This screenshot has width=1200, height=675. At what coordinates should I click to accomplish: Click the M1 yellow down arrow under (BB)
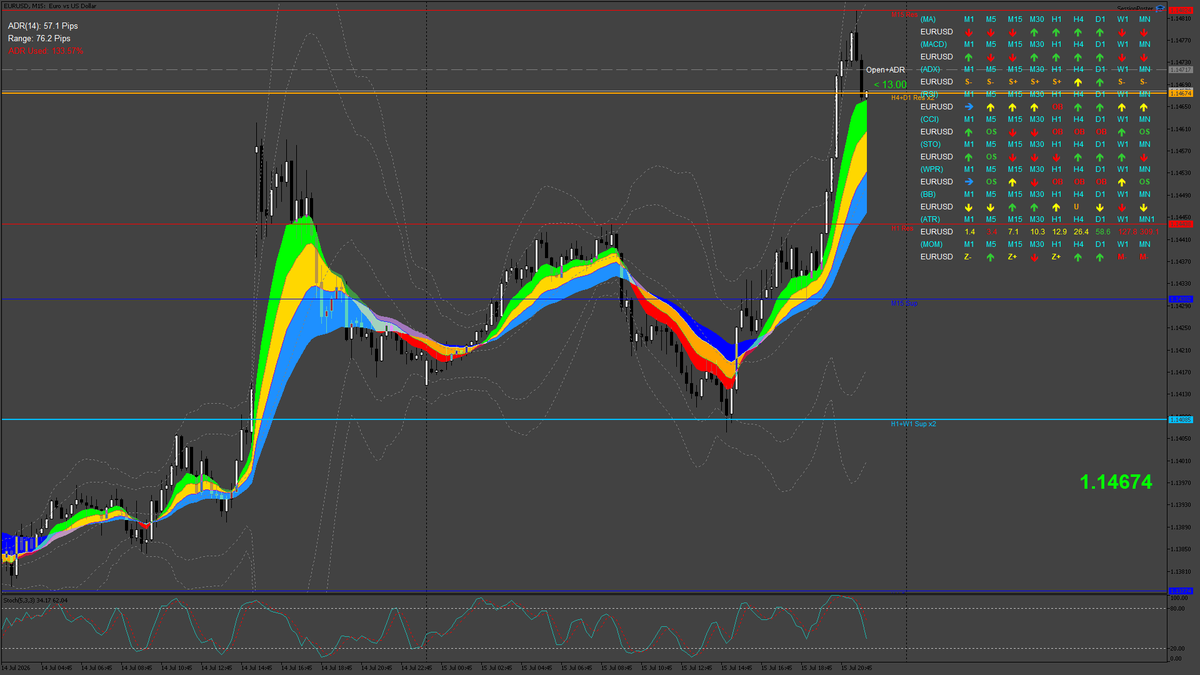tap(969, 207)
